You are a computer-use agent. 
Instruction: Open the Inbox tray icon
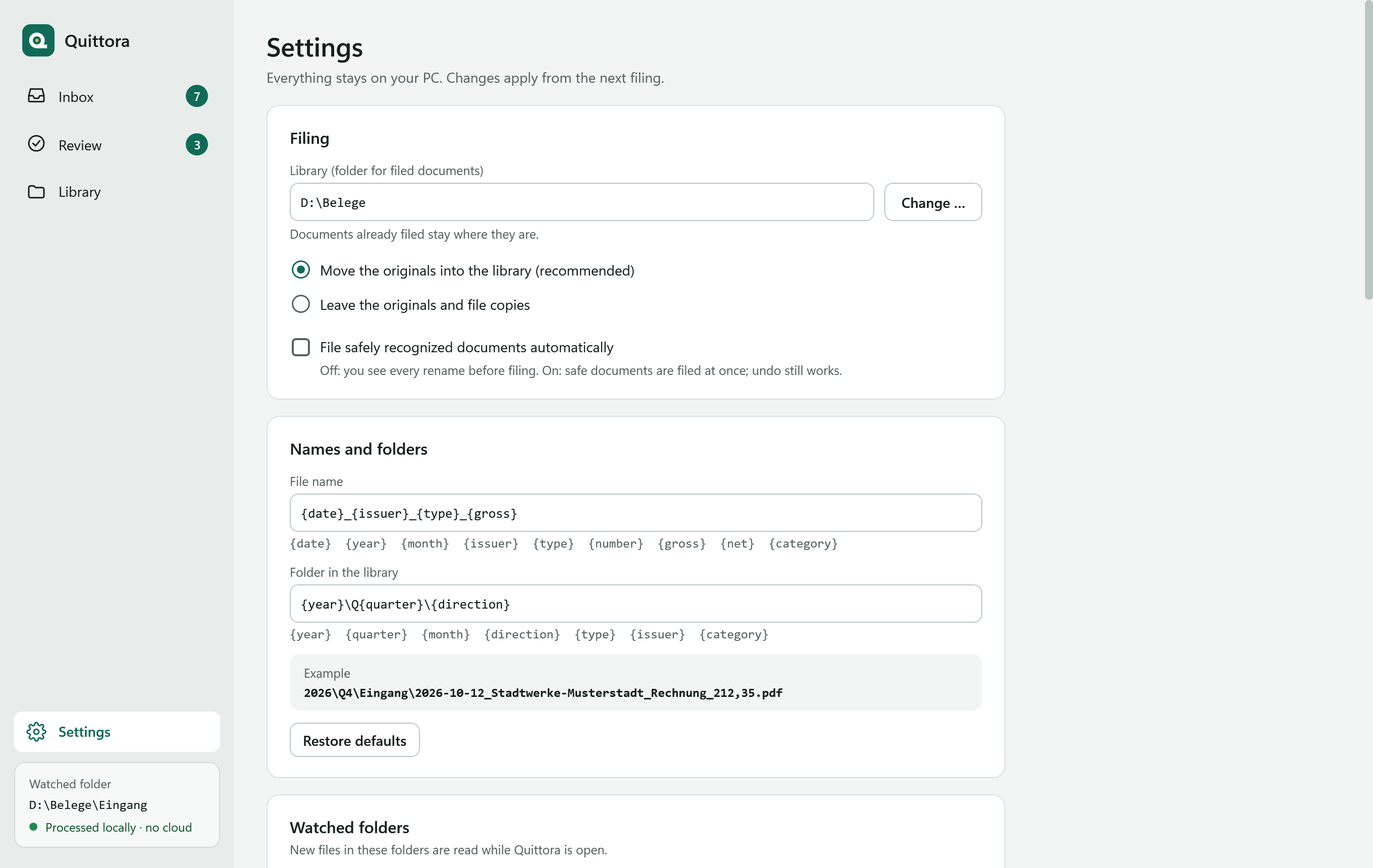pyautogui.click(x=36, y=96)
